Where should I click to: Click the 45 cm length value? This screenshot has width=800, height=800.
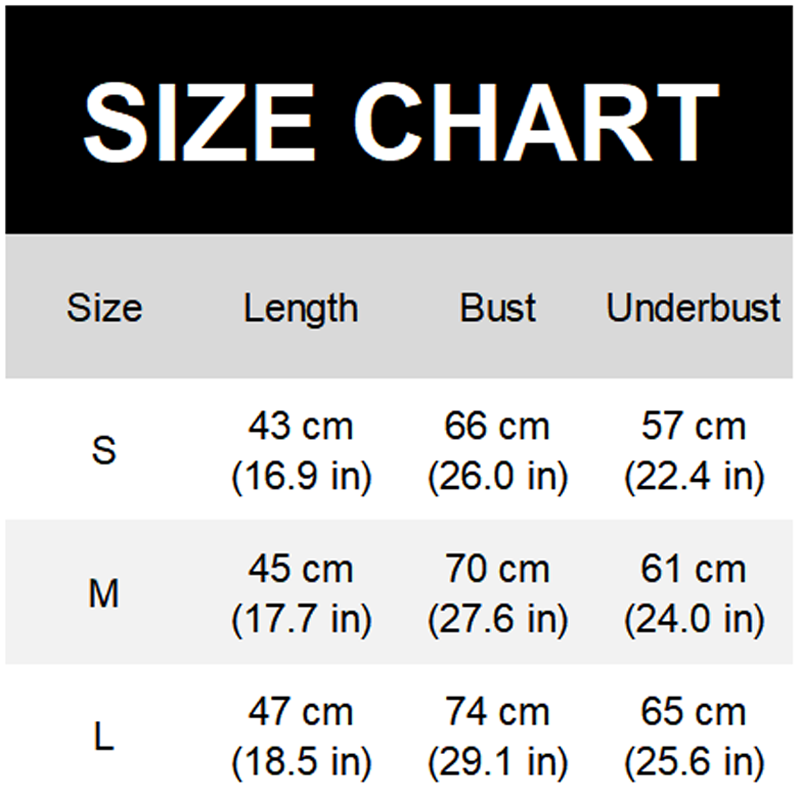coord(301,569)
